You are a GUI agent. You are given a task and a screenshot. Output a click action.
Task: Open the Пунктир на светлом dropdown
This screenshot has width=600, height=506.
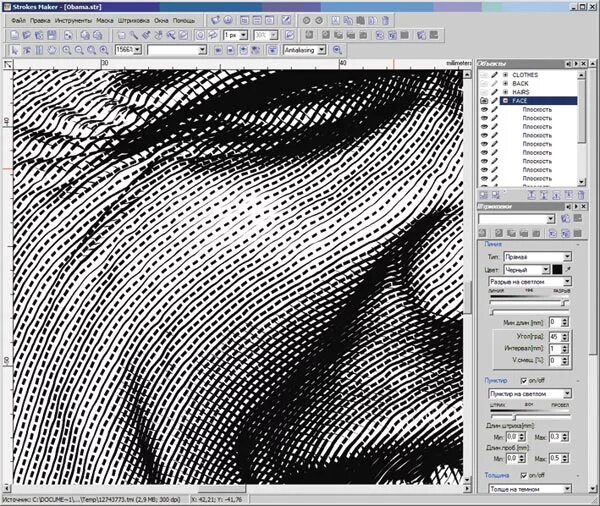[567, 393]
